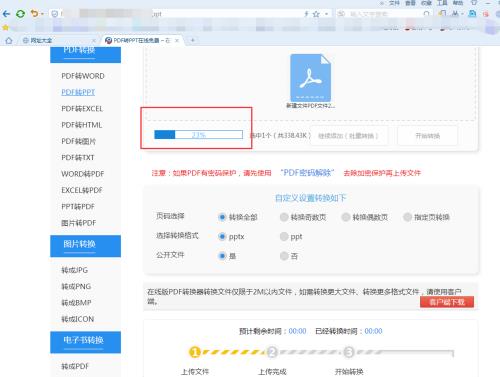Select the 指定页转换 radio button
Viewport: 500px width, 377px height.
[x=407, y=217]
